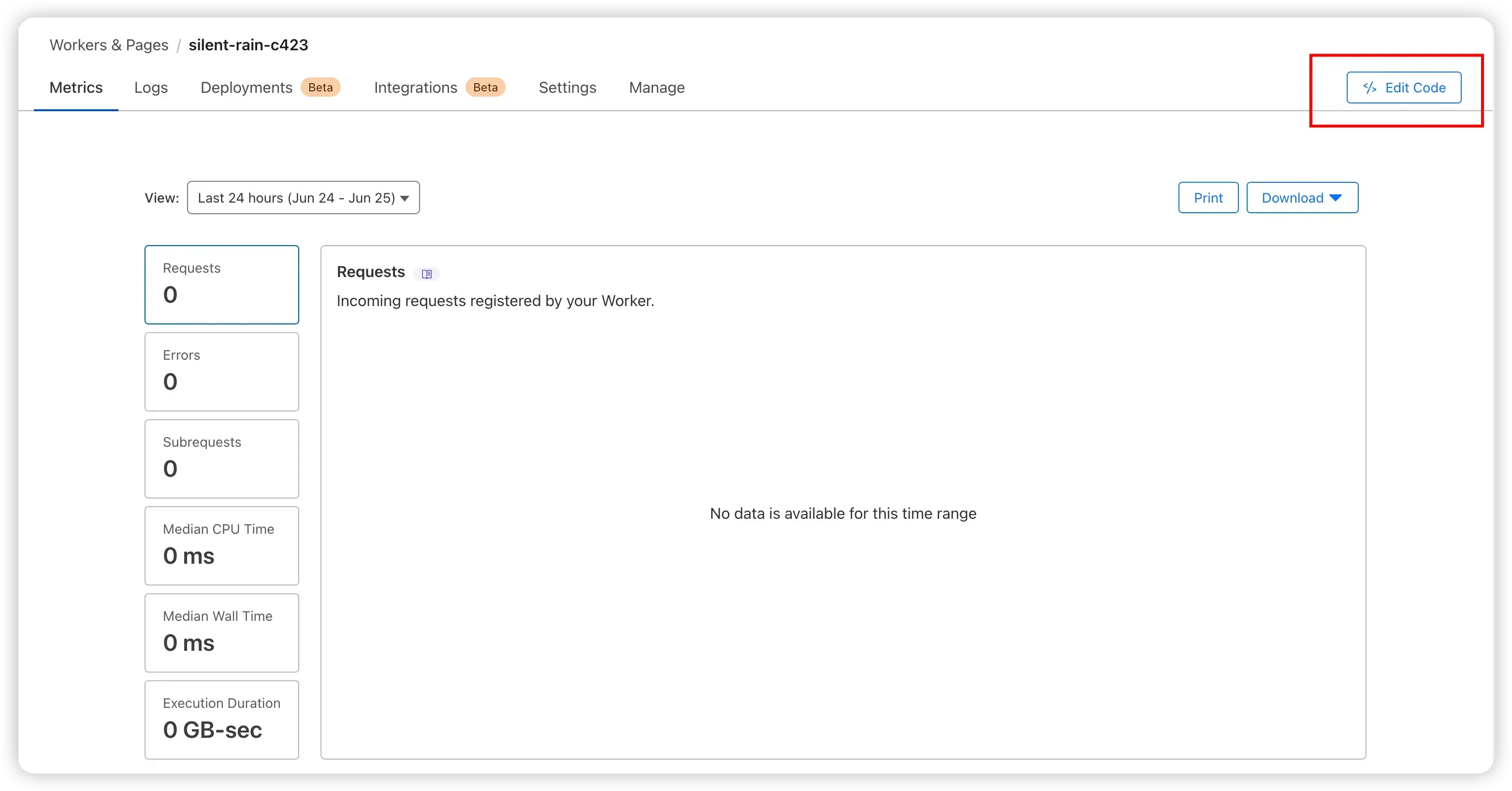This screenshot has height=791, width=1512.
Task: Click the Print button
Action: (x=1208, y=198)
